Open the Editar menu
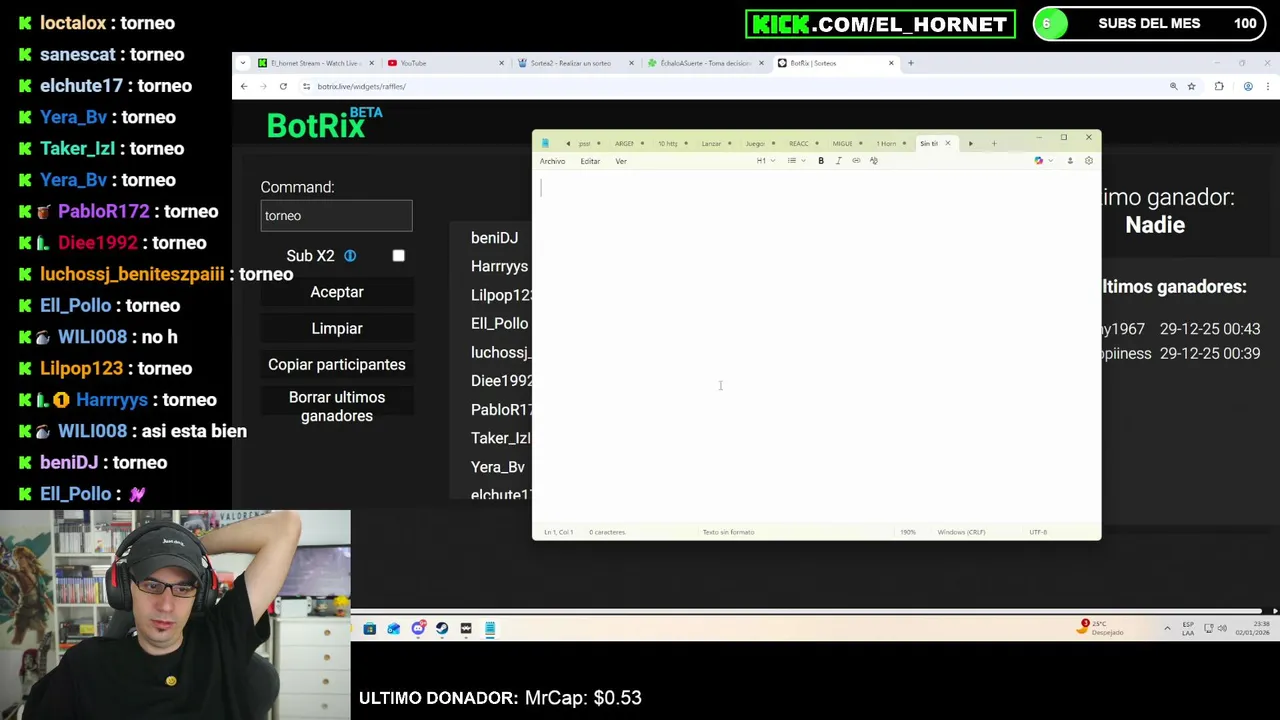The height and width of the screenshot is (720, 1280). click(x=590, y=162)
